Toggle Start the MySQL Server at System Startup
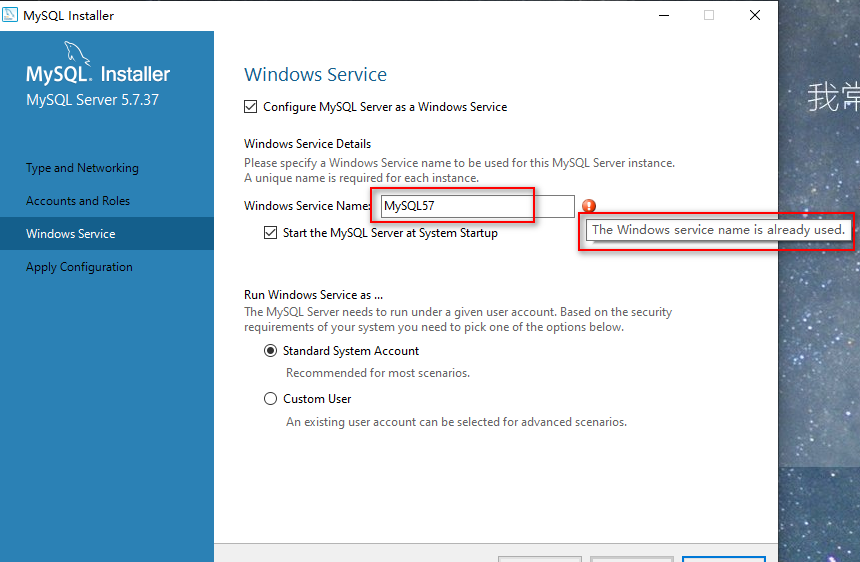Image resolution: width=860 pixels, height=562 pixels. pos(270,232)
